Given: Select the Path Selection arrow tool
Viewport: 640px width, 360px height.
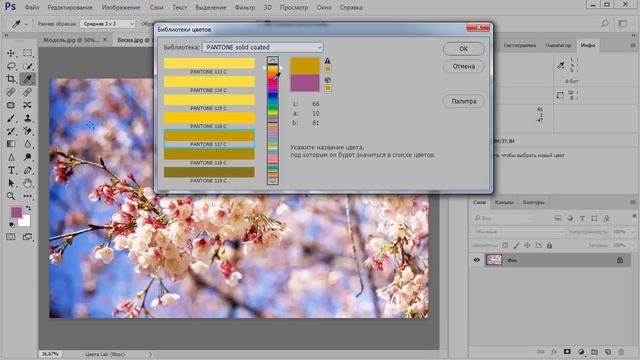Looking at the screenshot, I should pyautogui.click(x=11, y=183).
